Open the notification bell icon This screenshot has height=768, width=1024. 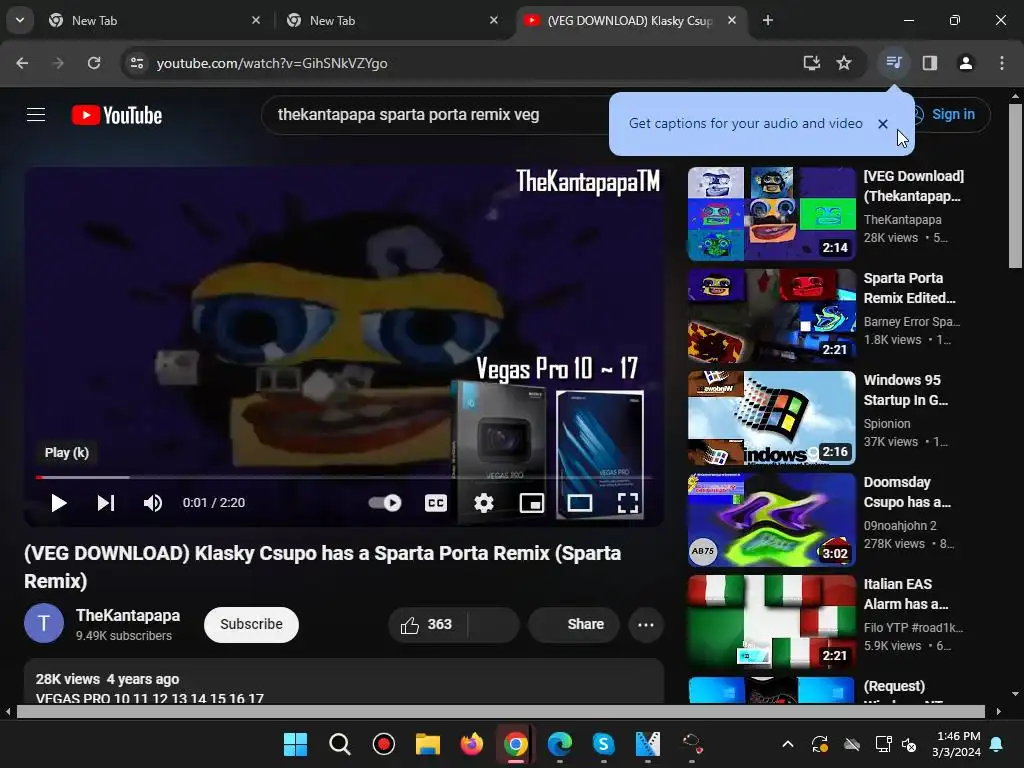click(x=997, y=744)
